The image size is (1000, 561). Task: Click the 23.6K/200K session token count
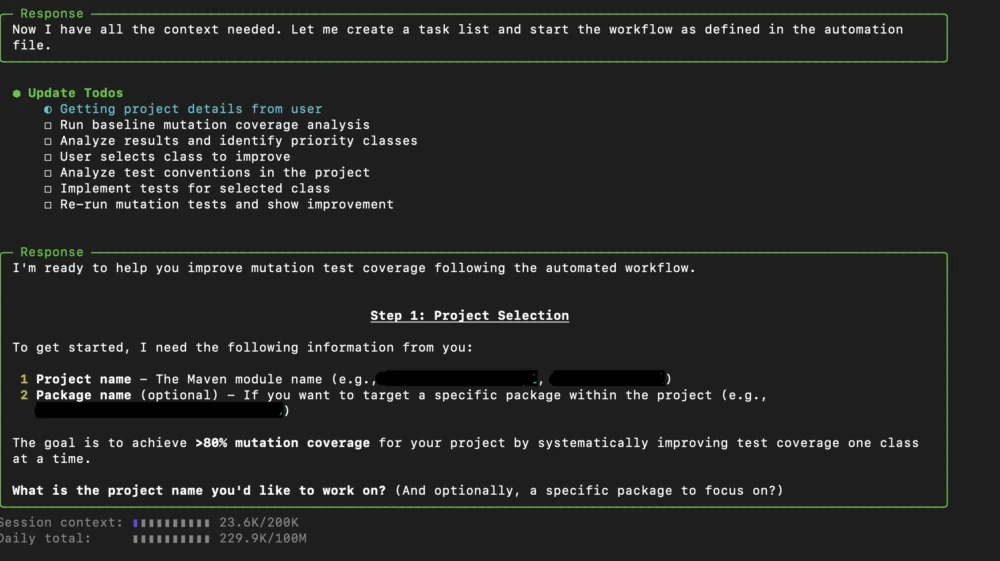258,523
